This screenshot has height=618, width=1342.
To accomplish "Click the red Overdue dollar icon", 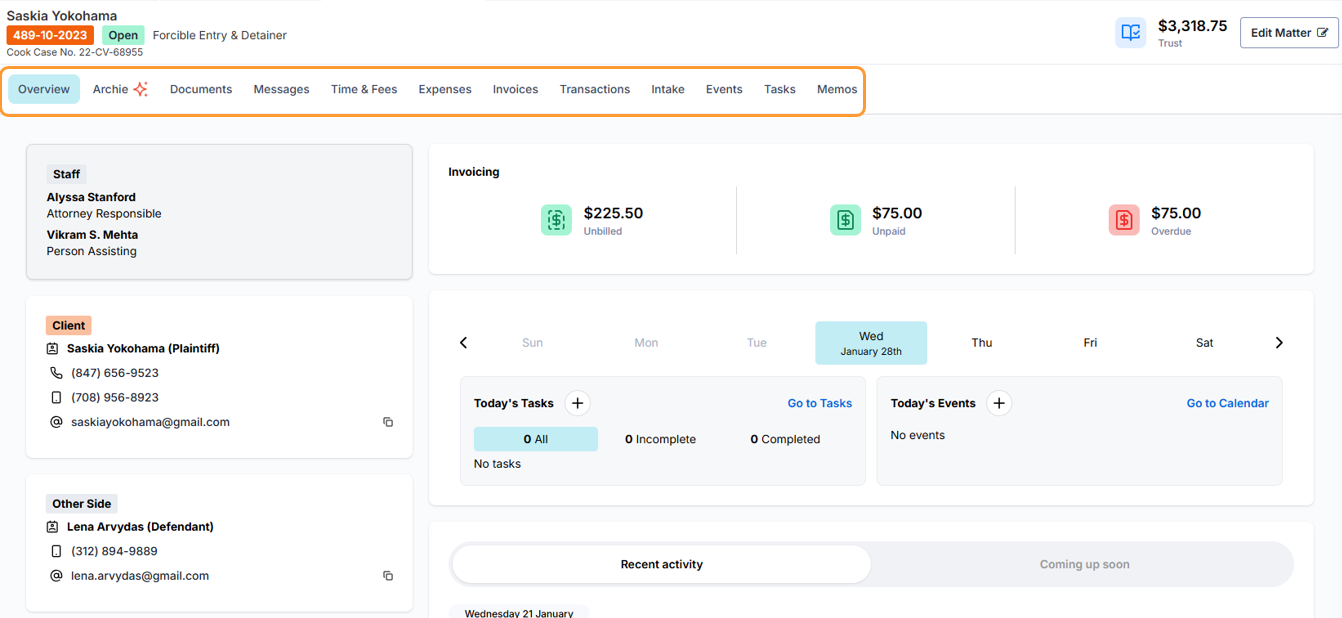I will pos(1124,220).
